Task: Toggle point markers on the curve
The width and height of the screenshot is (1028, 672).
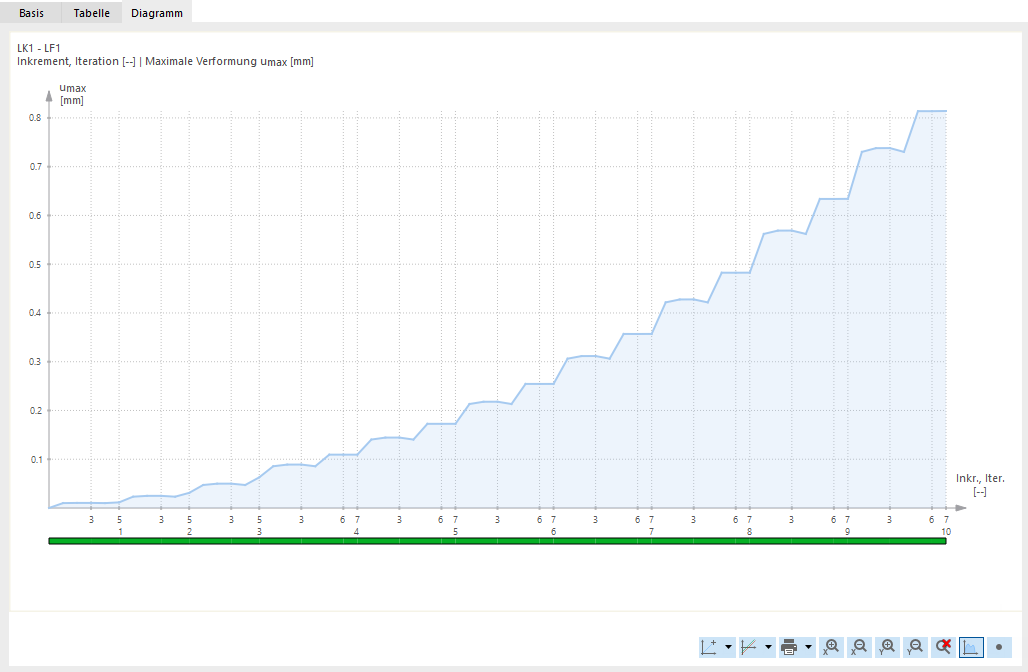Action: point(996,647)
